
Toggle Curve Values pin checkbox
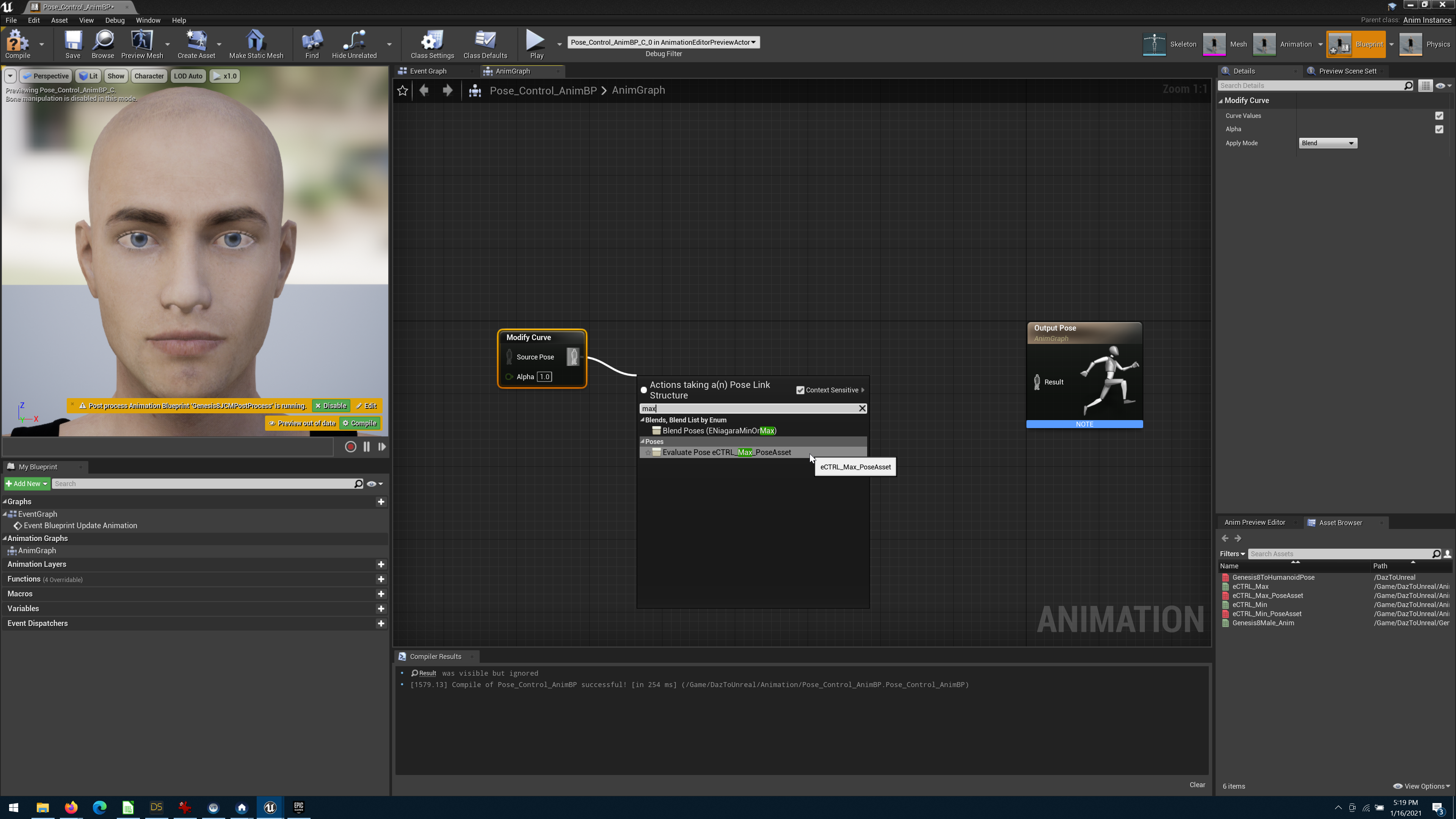(x=1439, y=116)
